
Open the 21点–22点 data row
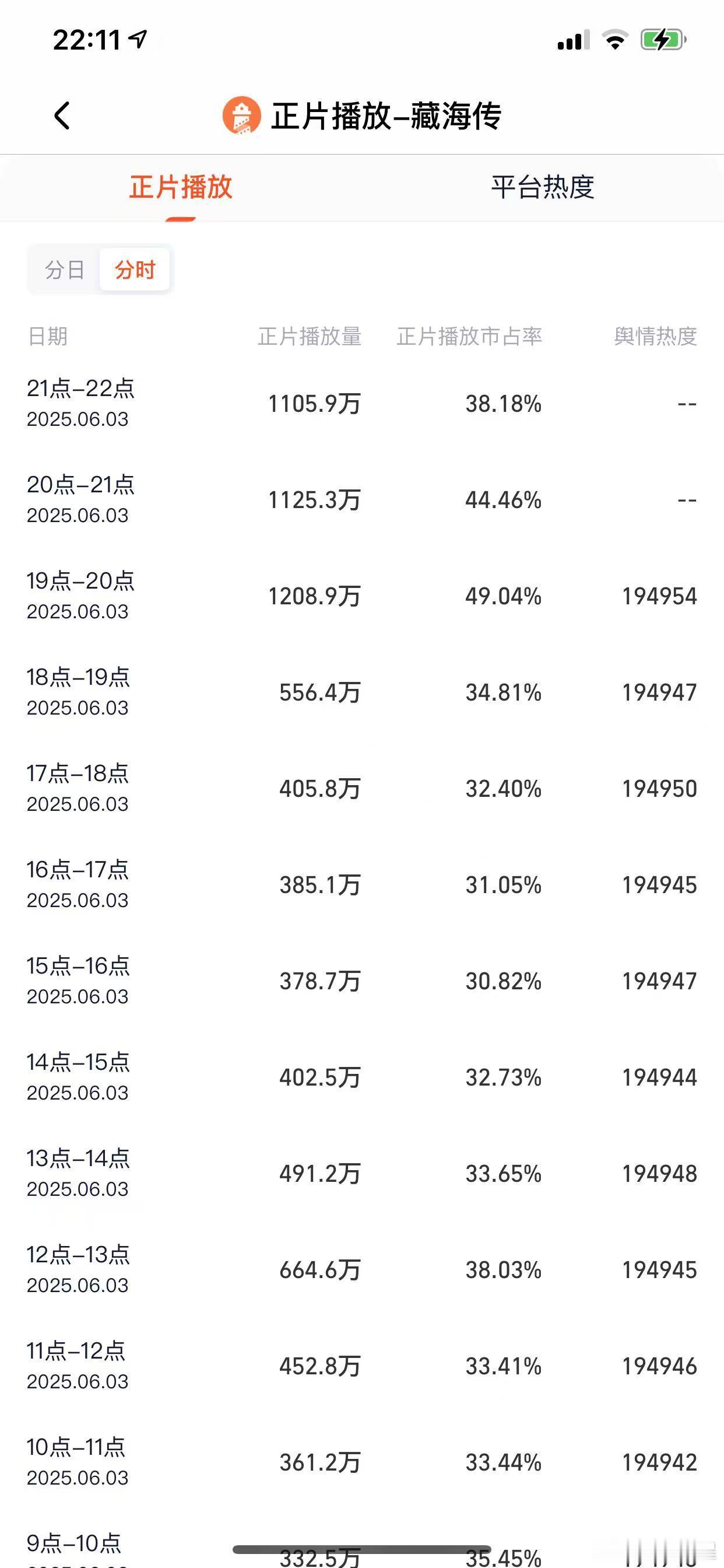pyautogui.click(x=362, y=404)
